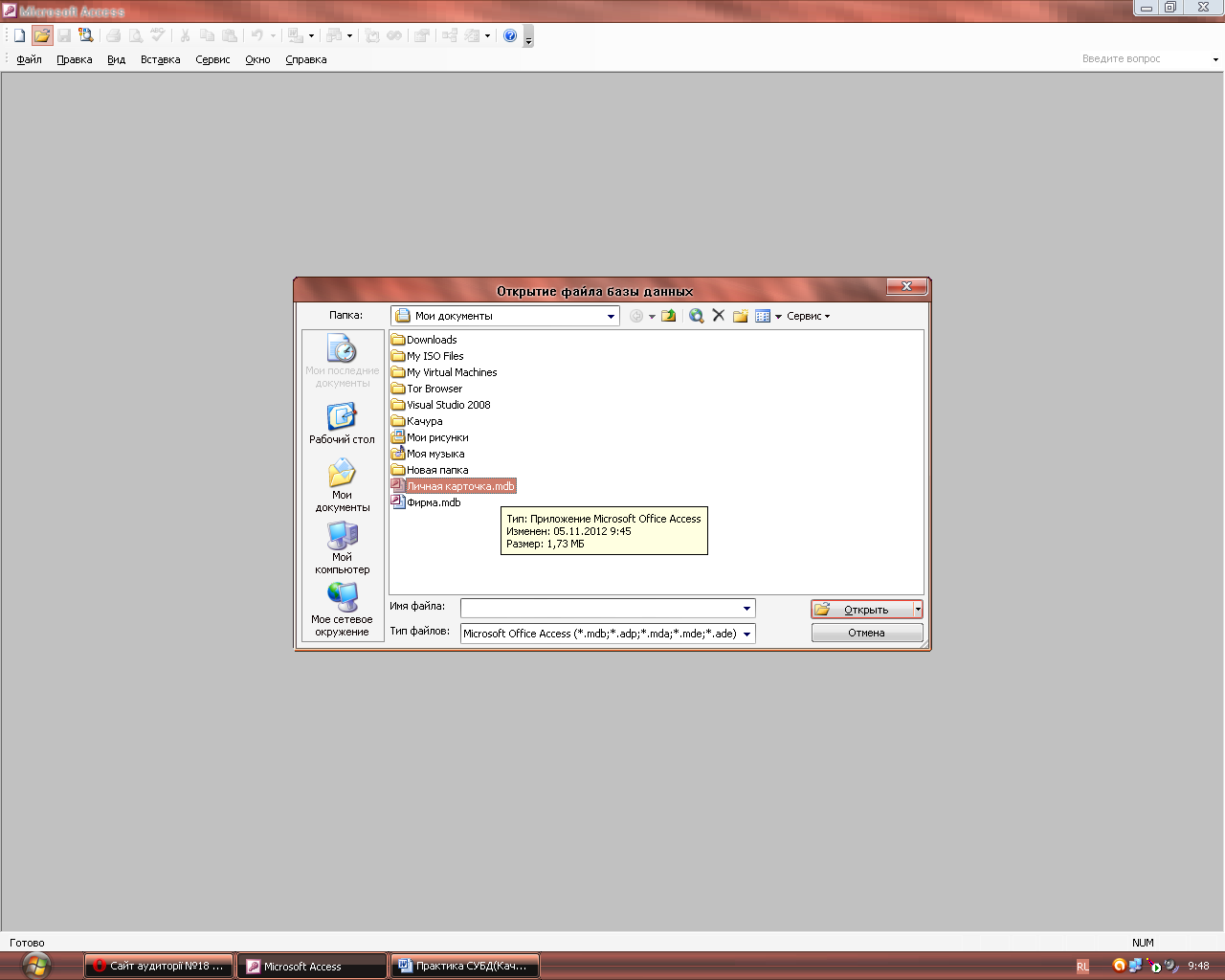The image size is (1225, 980).
Task: Select the Downloads folder
Action: coord(424,340)
